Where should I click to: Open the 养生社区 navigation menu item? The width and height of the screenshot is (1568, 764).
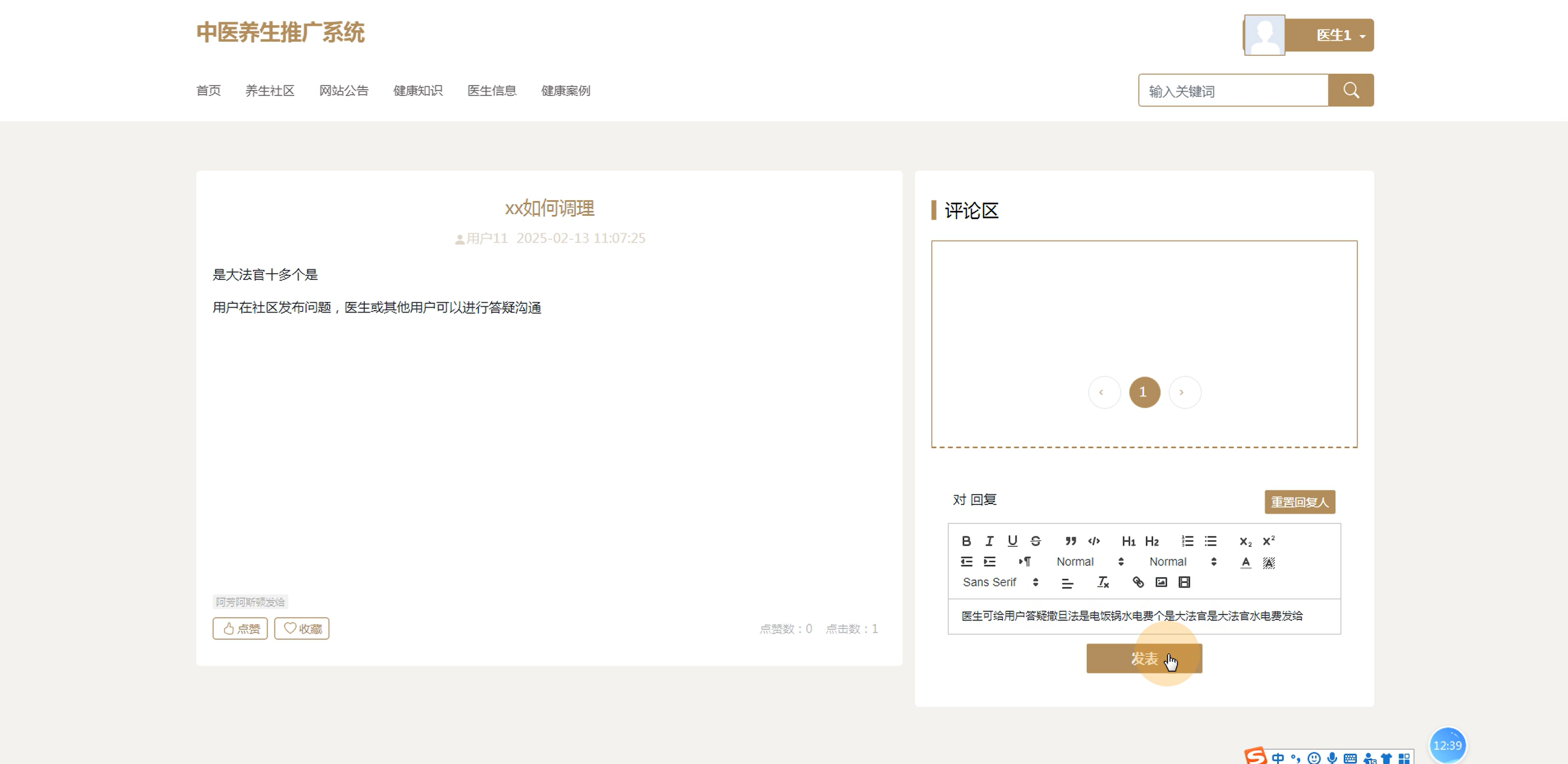tap(270, 91)
